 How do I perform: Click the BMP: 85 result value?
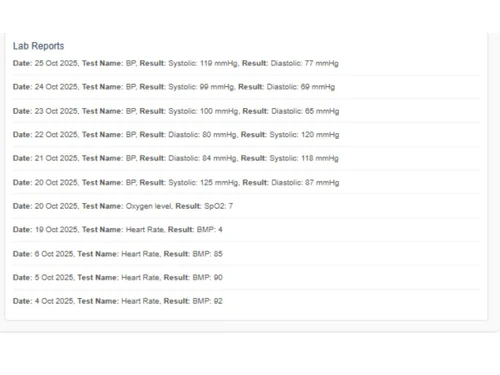[207, 254]
